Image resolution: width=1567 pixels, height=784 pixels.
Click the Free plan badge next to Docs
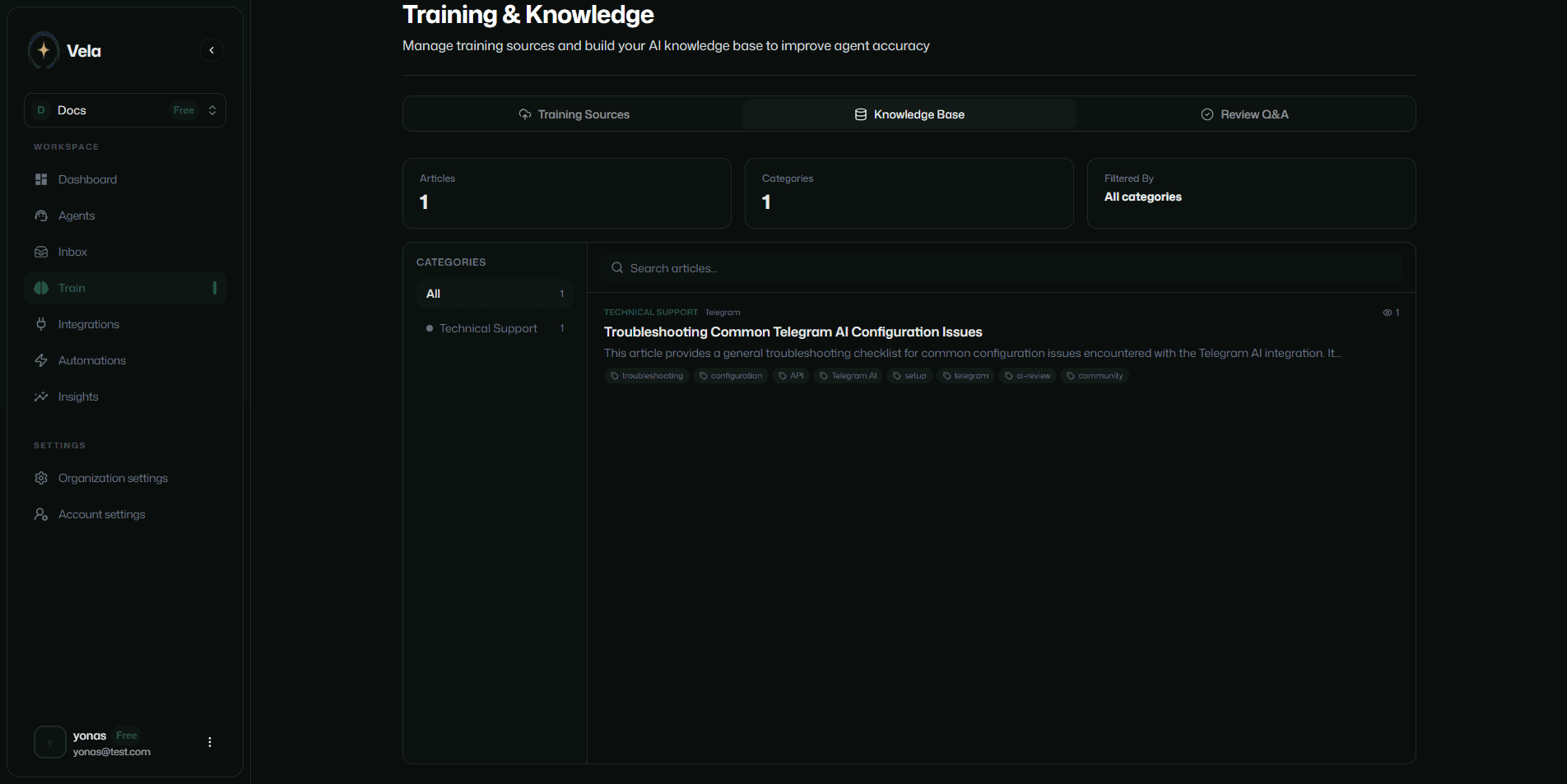tap(184, 110)
